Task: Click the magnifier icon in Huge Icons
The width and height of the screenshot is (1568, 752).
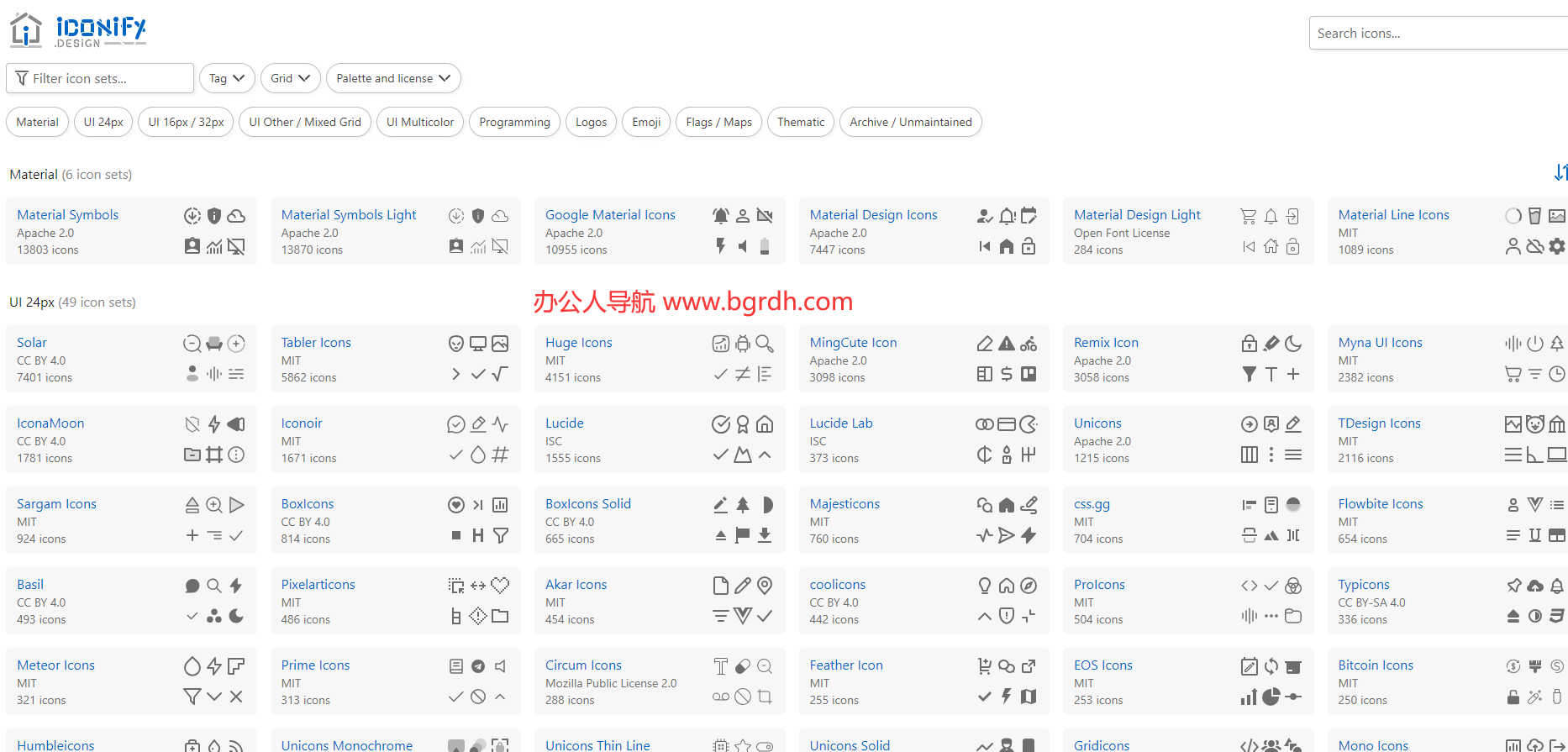Action: point(765,344)
